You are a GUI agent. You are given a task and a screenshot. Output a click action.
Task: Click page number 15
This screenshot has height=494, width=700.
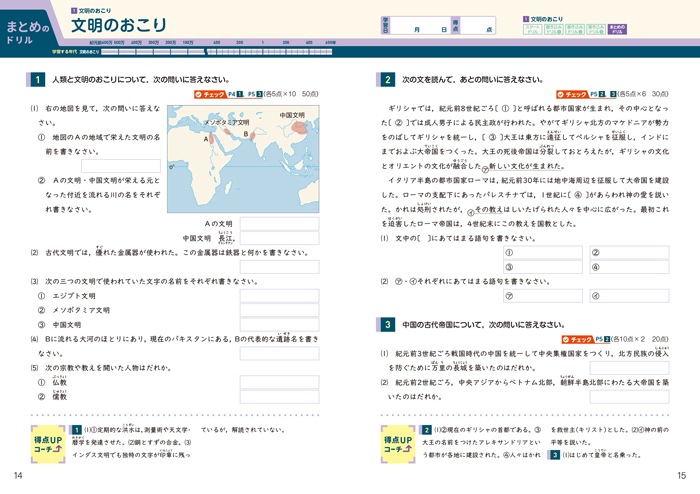(x=681, y=476)
